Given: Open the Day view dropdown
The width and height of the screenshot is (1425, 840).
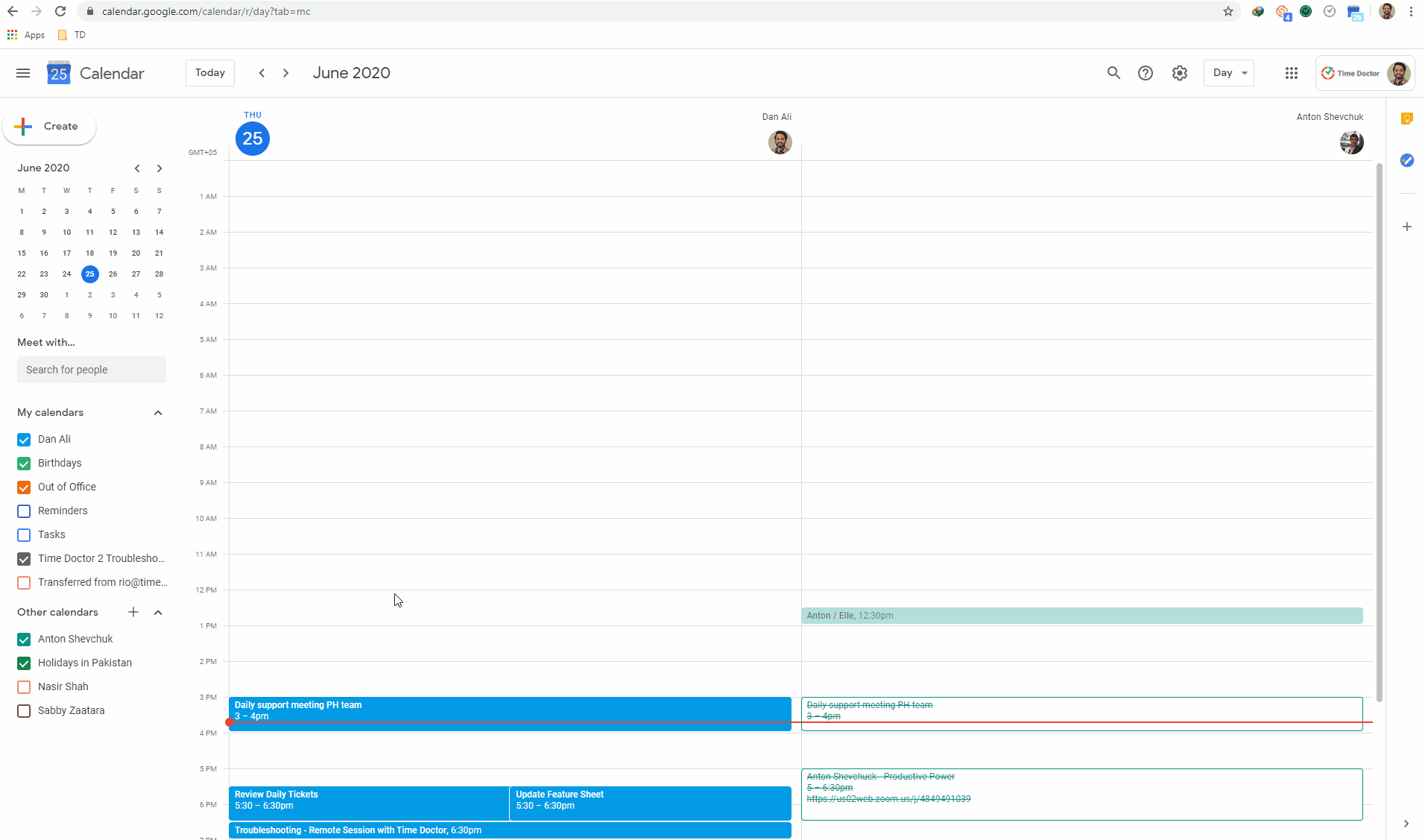Looking at the screenshot, I should coord(1228,73).
